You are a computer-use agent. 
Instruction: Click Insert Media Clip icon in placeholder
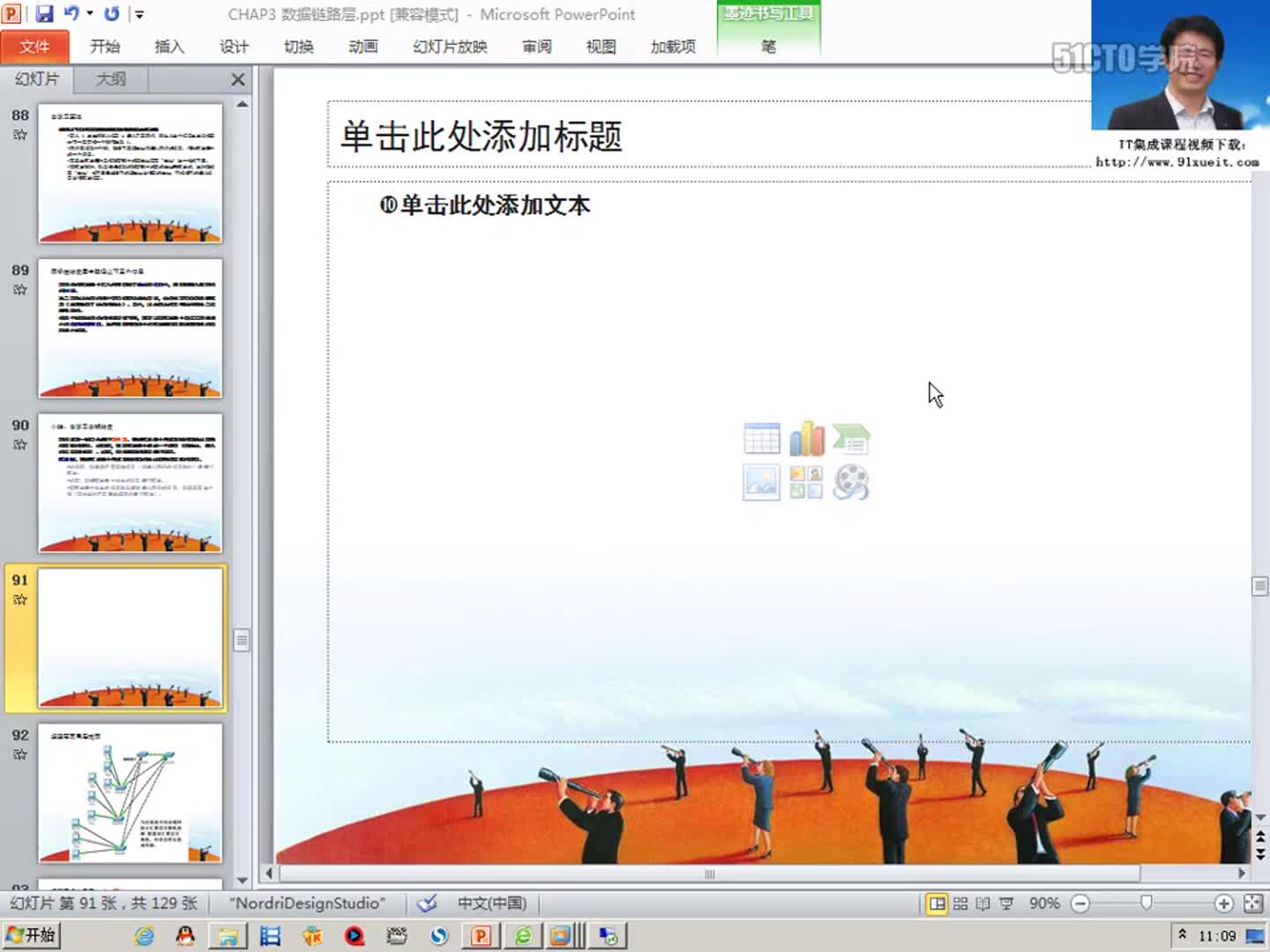tap(851, 483)
